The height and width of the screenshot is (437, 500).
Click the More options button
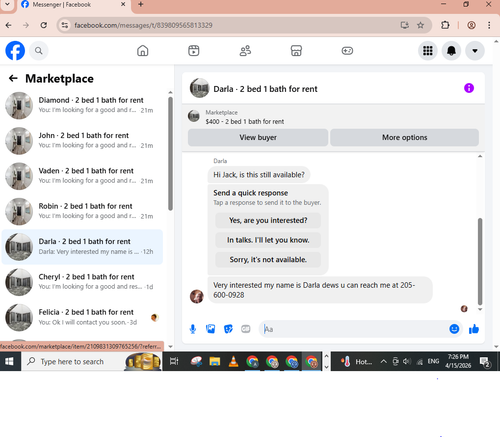click(404, 137)
